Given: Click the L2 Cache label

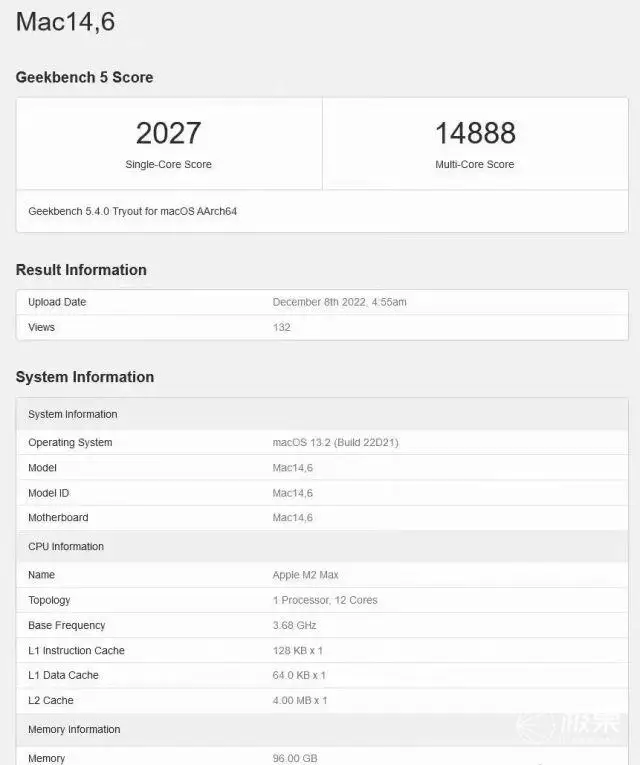Looking at the screenshot, I should click(51, 701).
